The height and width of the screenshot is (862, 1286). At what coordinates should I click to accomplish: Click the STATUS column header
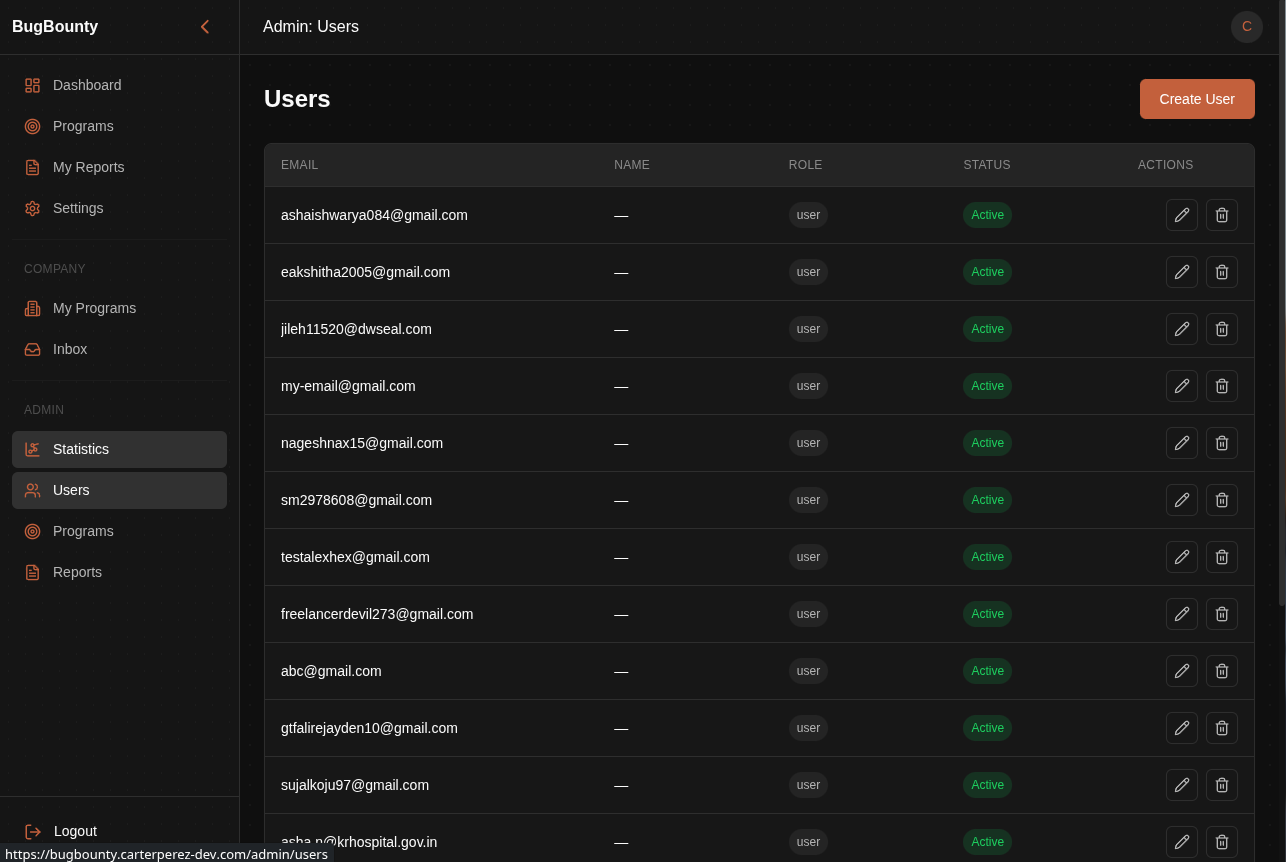click(987, 165)
